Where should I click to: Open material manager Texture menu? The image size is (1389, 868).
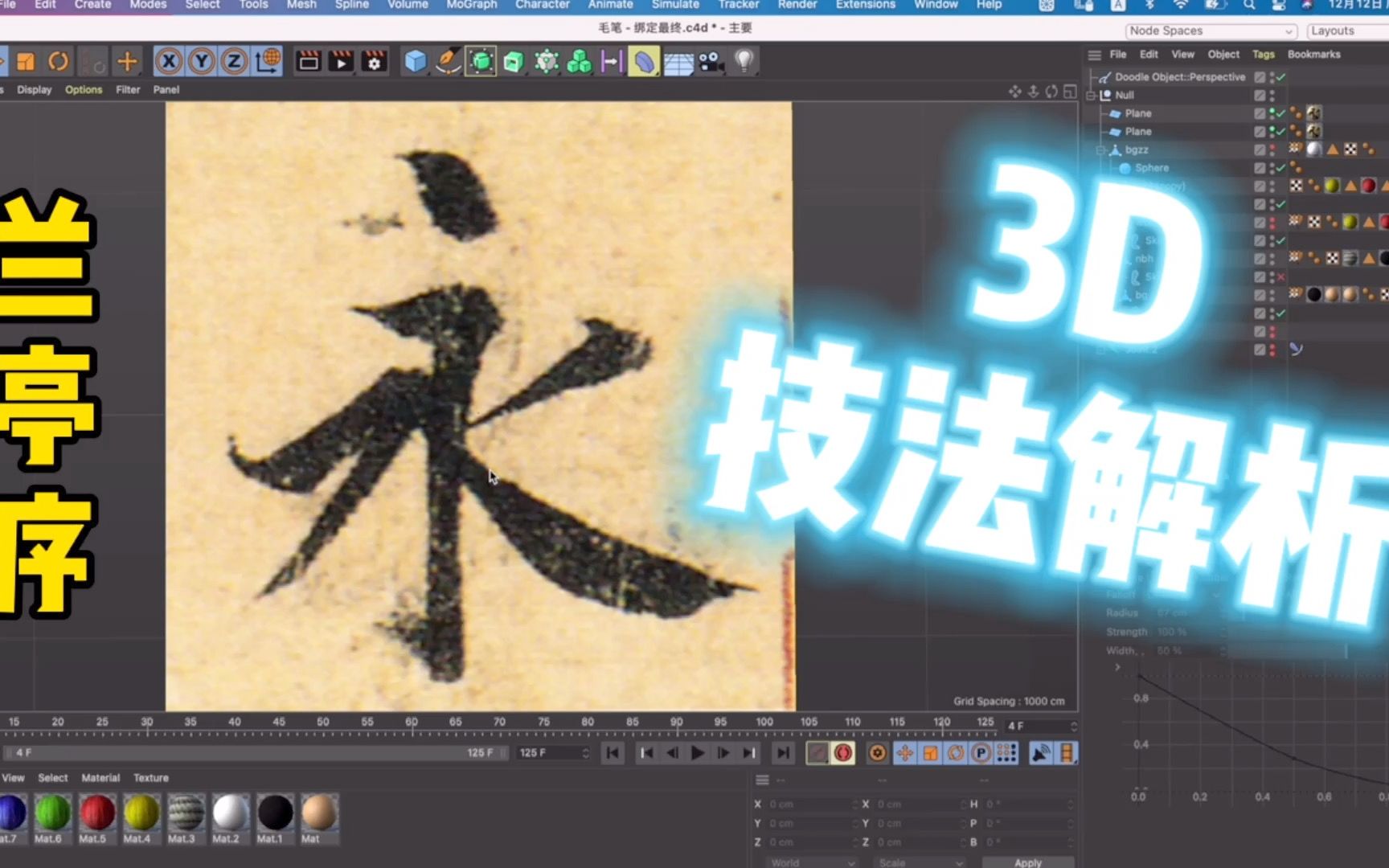coord(151,778)
